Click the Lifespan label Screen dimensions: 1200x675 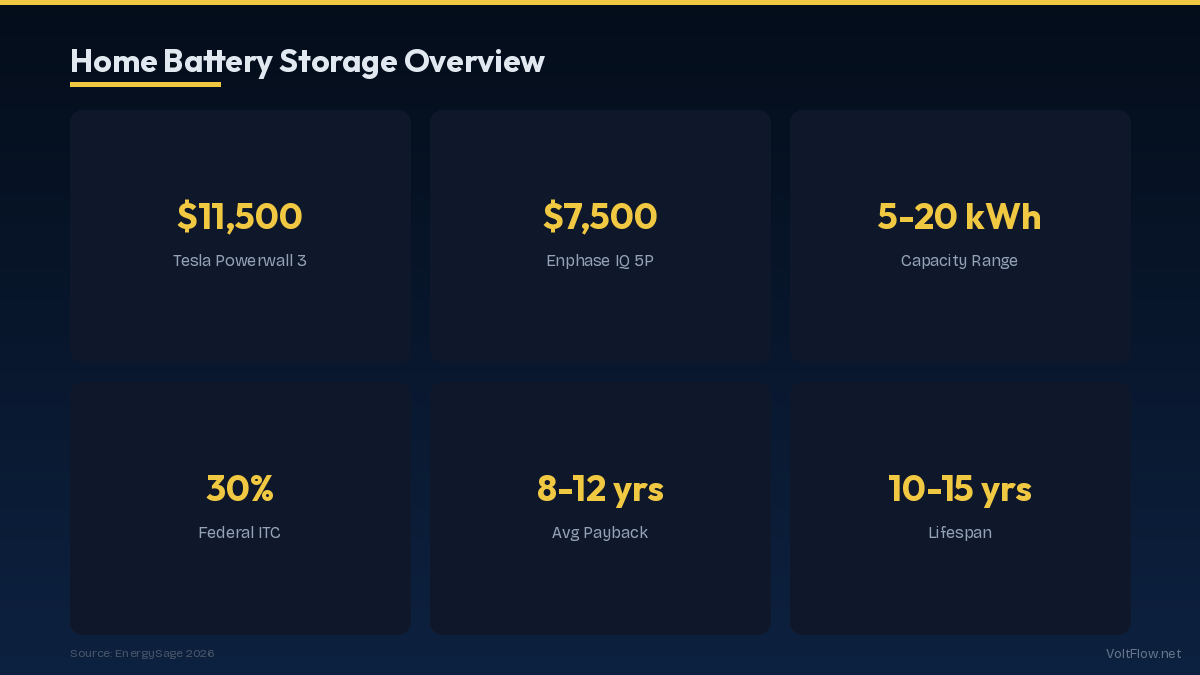[960, 533]
